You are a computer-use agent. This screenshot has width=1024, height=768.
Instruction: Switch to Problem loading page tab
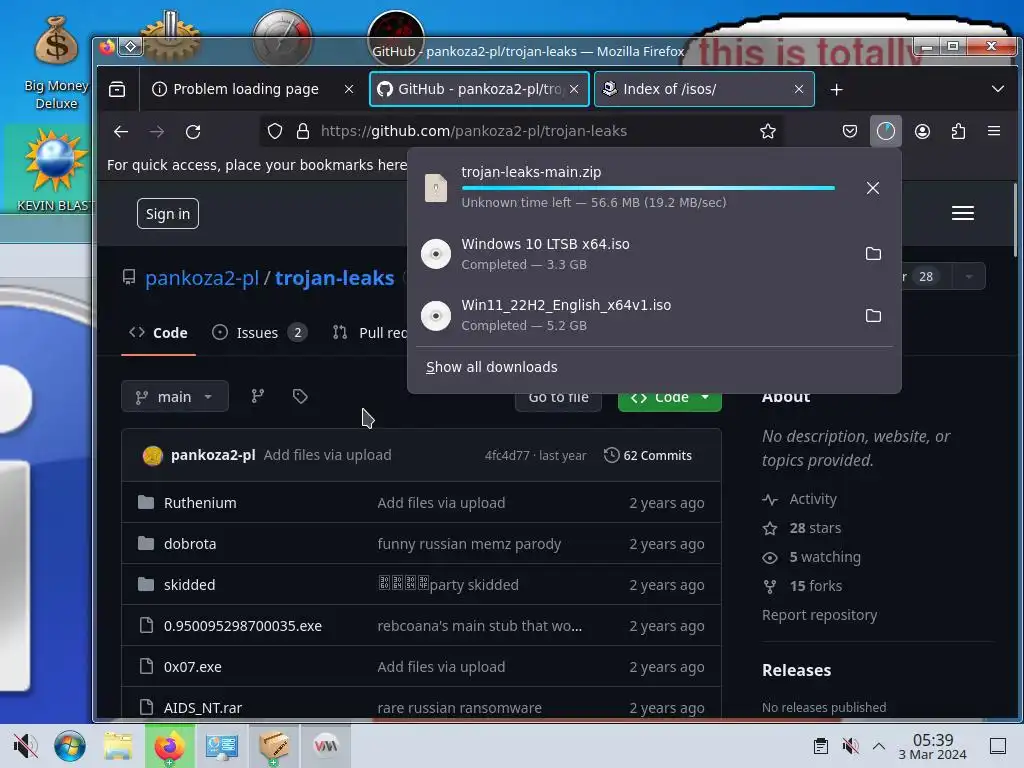246,89
